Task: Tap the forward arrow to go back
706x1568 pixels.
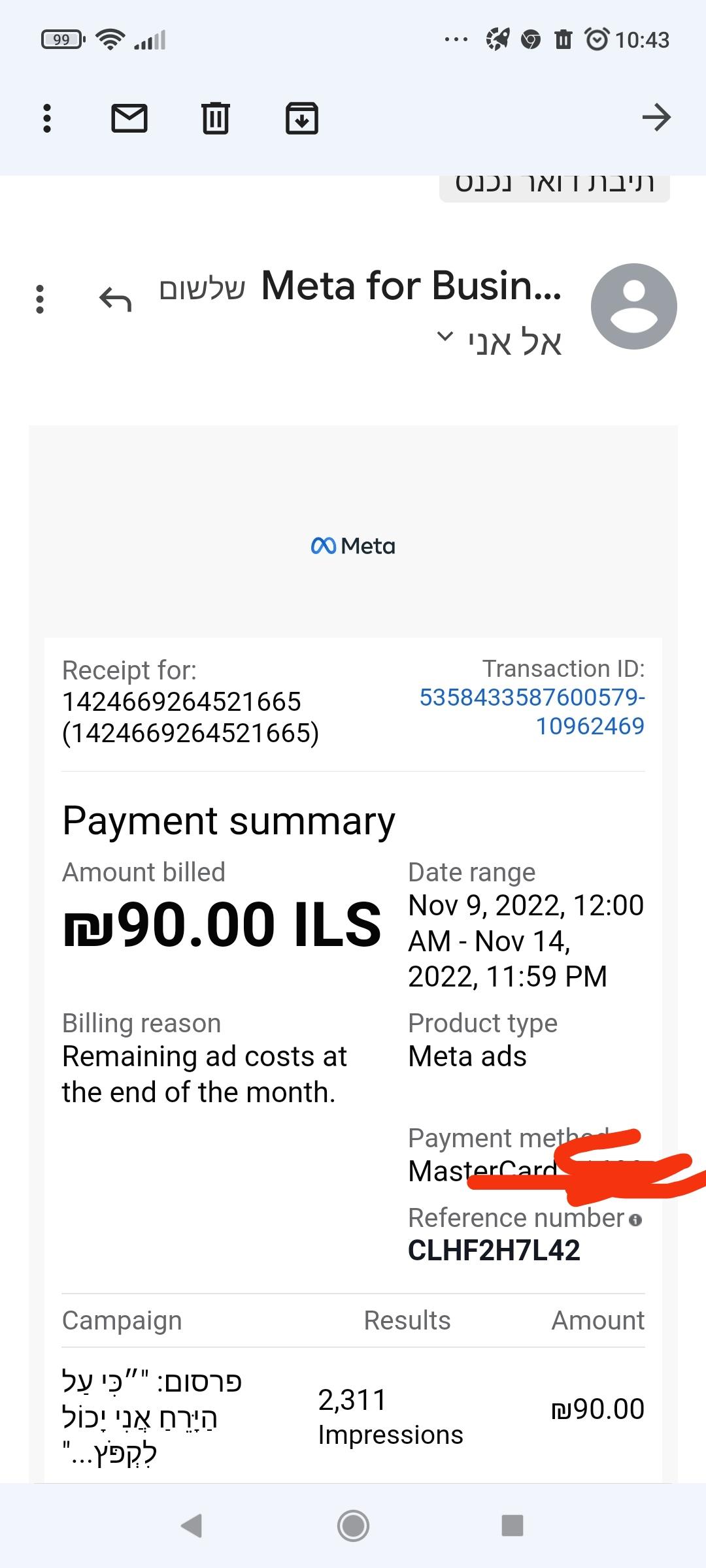Action: 656,118
